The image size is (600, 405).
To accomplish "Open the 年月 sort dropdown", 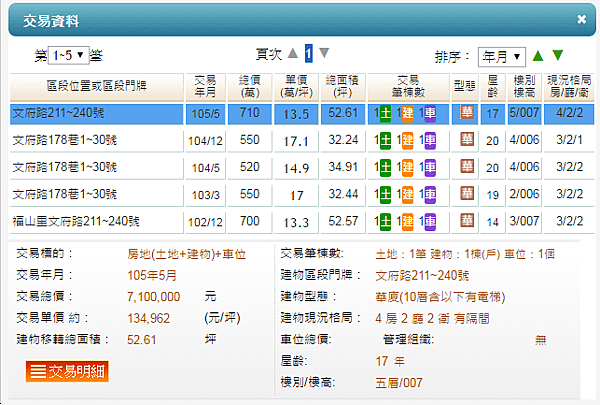I will (x=502, y=57).
